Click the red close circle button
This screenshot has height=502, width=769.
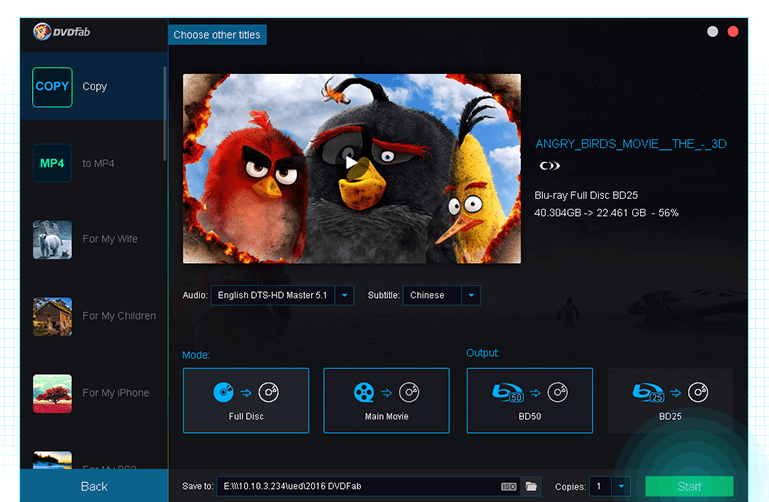[733, 31]
